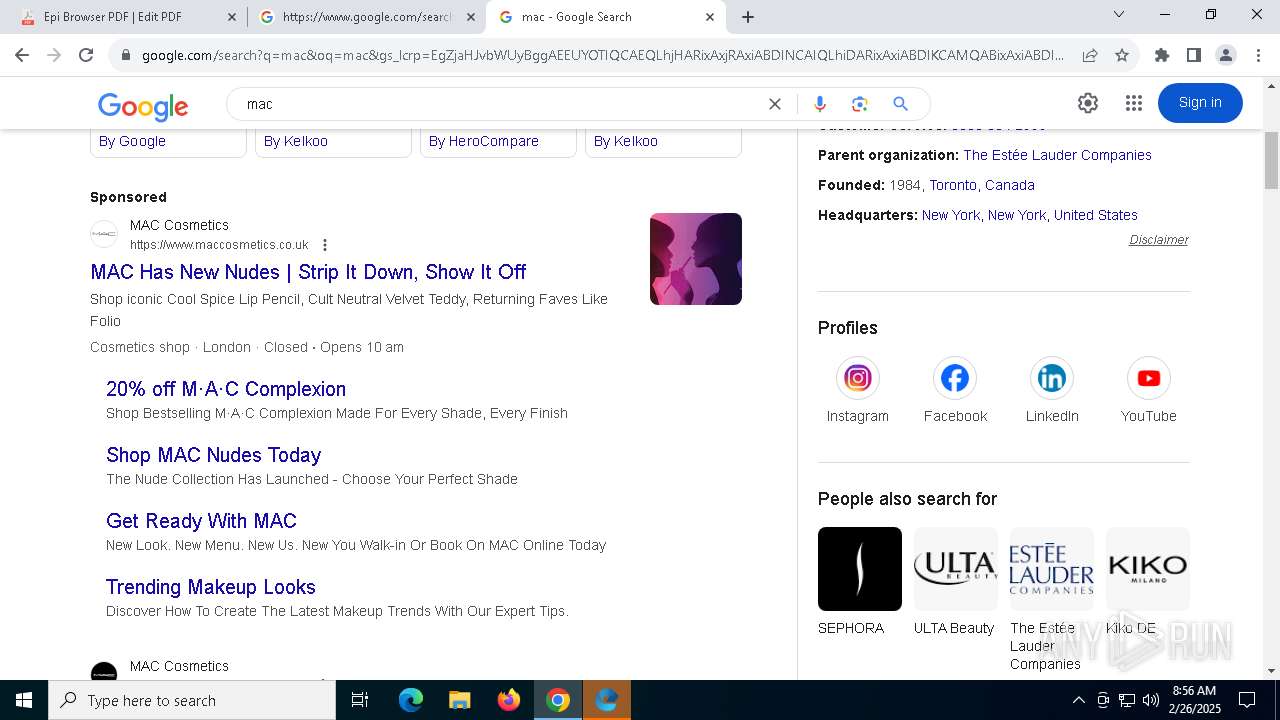The height and width of the screenshot is (720, 1280).
Task: Open the notification center icon
Action: point(1247,700)
